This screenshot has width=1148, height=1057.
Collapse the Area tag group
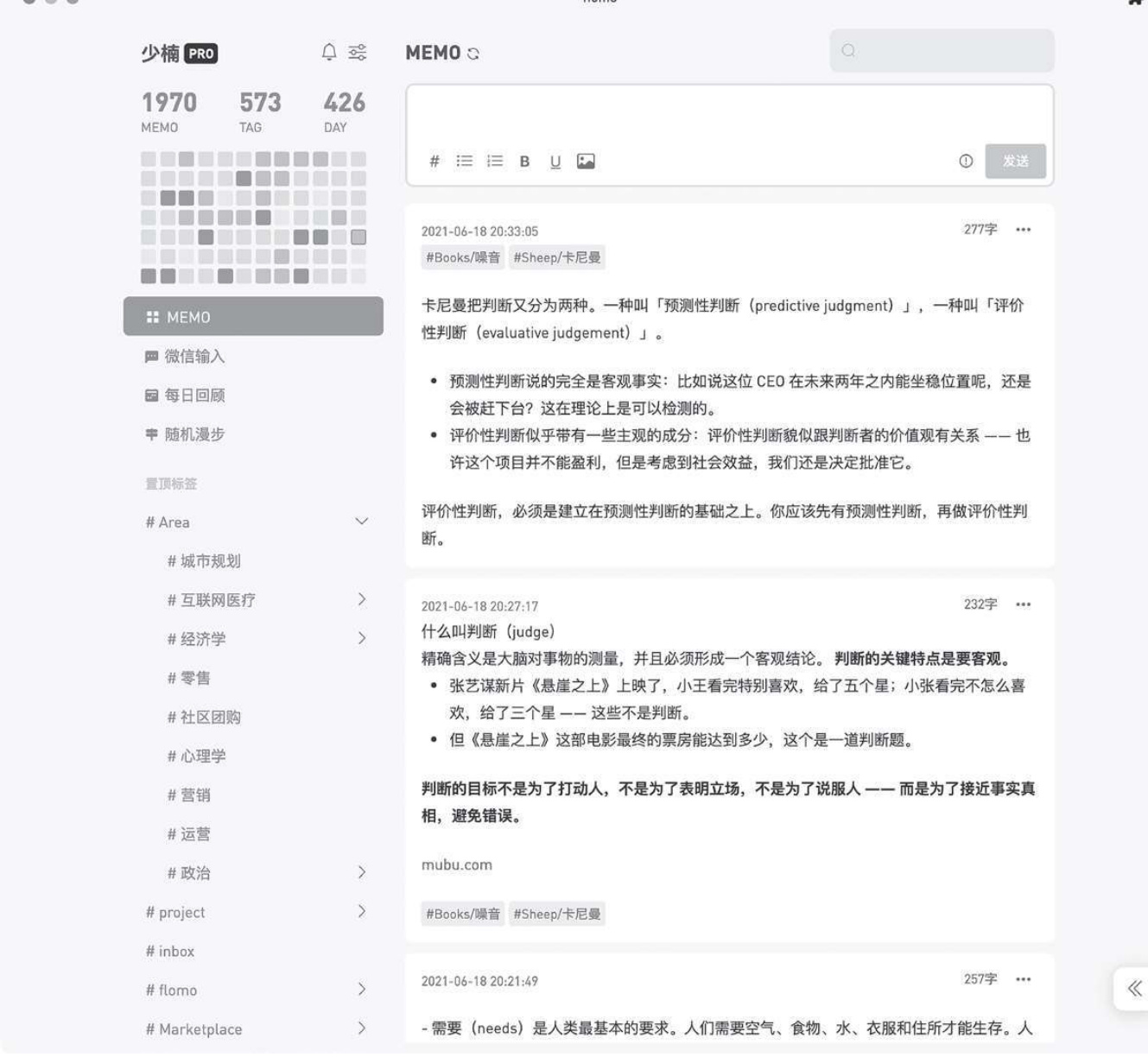pyautogui.click(x=362, y=522)
